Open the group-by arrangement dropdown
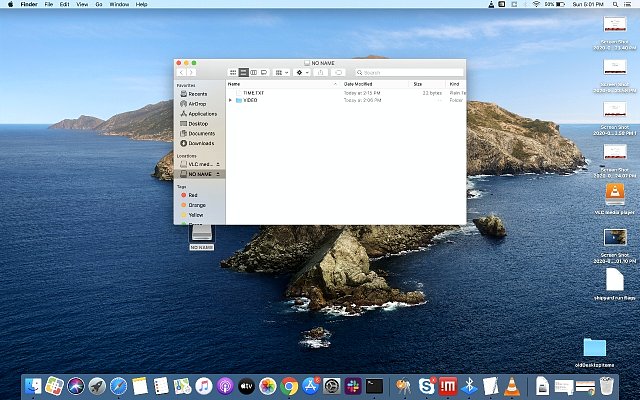The image size is (640, 400). pyautogui.click(x=282, y=72)
